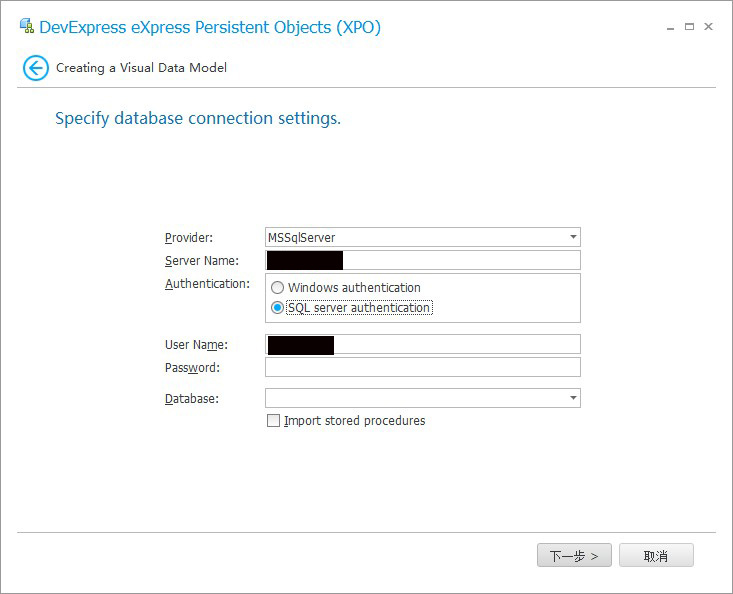Maximize the XPO wizard window
The height and width of the screenshot is (594, 733).
[x=689, y=27]
